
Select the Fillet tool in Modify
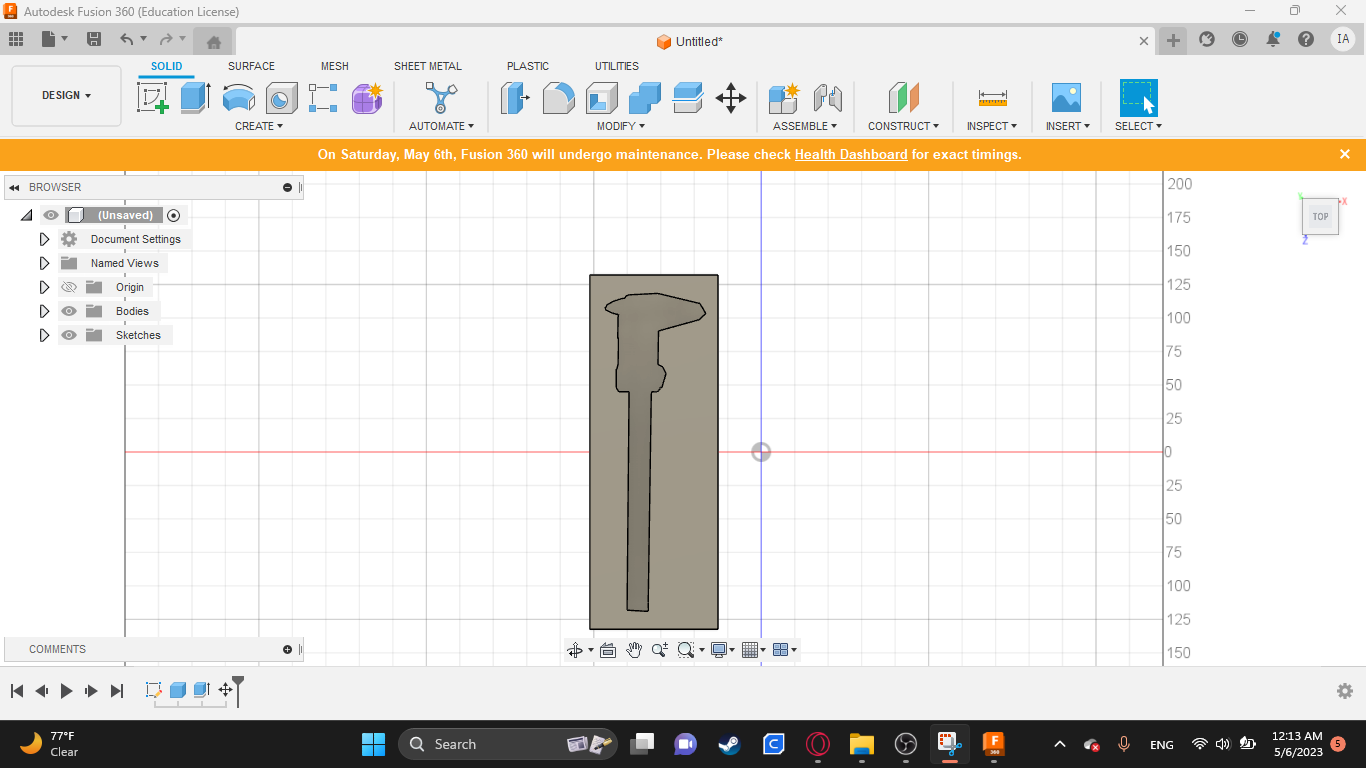point(558,98)
